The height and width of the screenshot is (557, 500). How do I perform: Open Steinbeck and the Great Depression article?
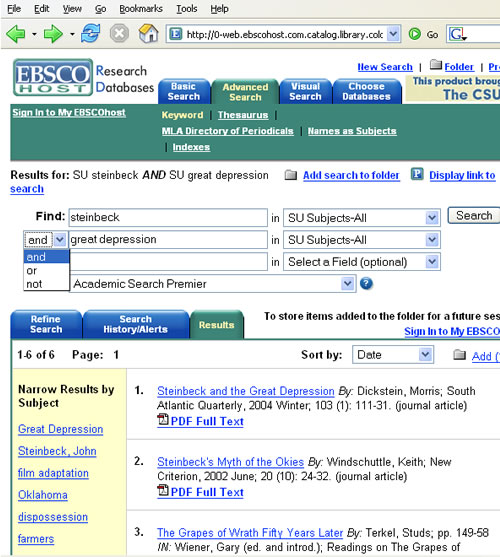coord(246,391)
